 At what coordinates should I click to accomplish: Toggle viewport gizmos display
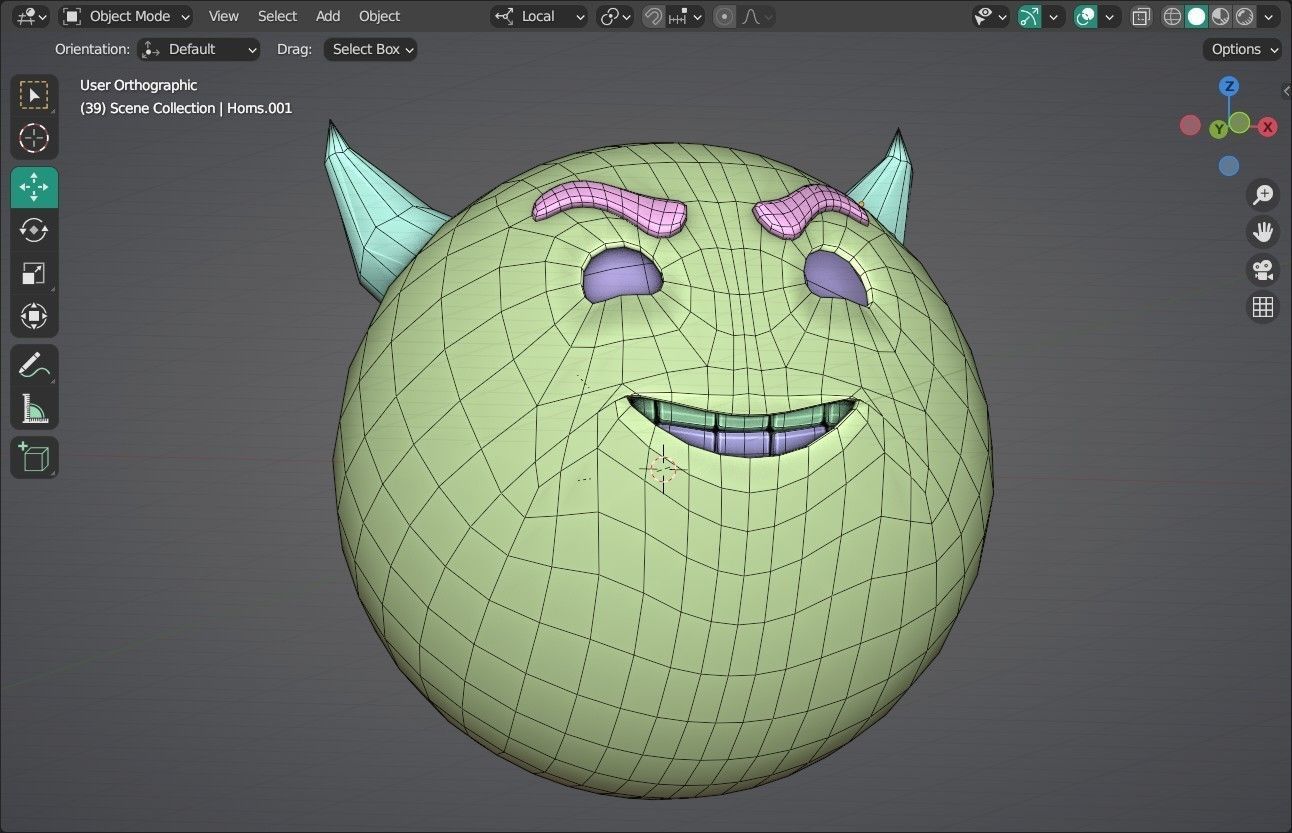click(1029, 16)
